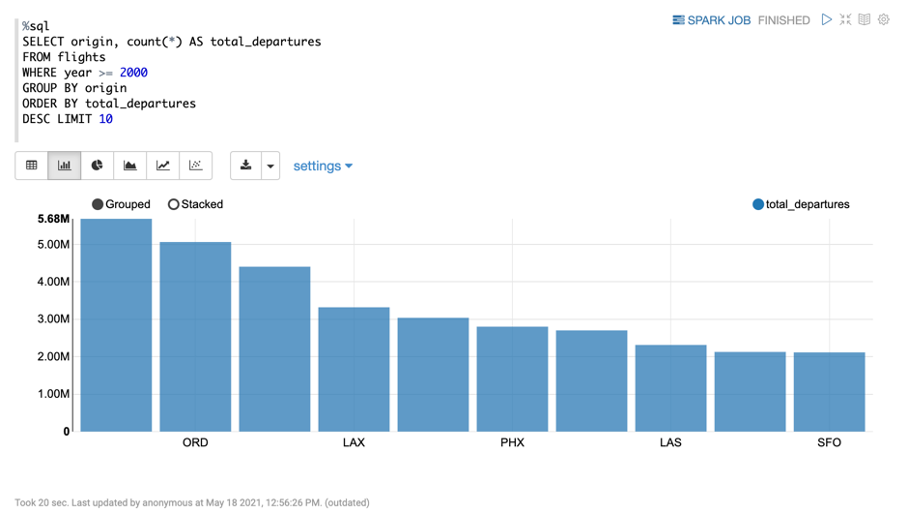This screenshot has width=908, height=514.
Task: Click the 'Took 20 sec' footer text
Action: click(x=192, y=502)
